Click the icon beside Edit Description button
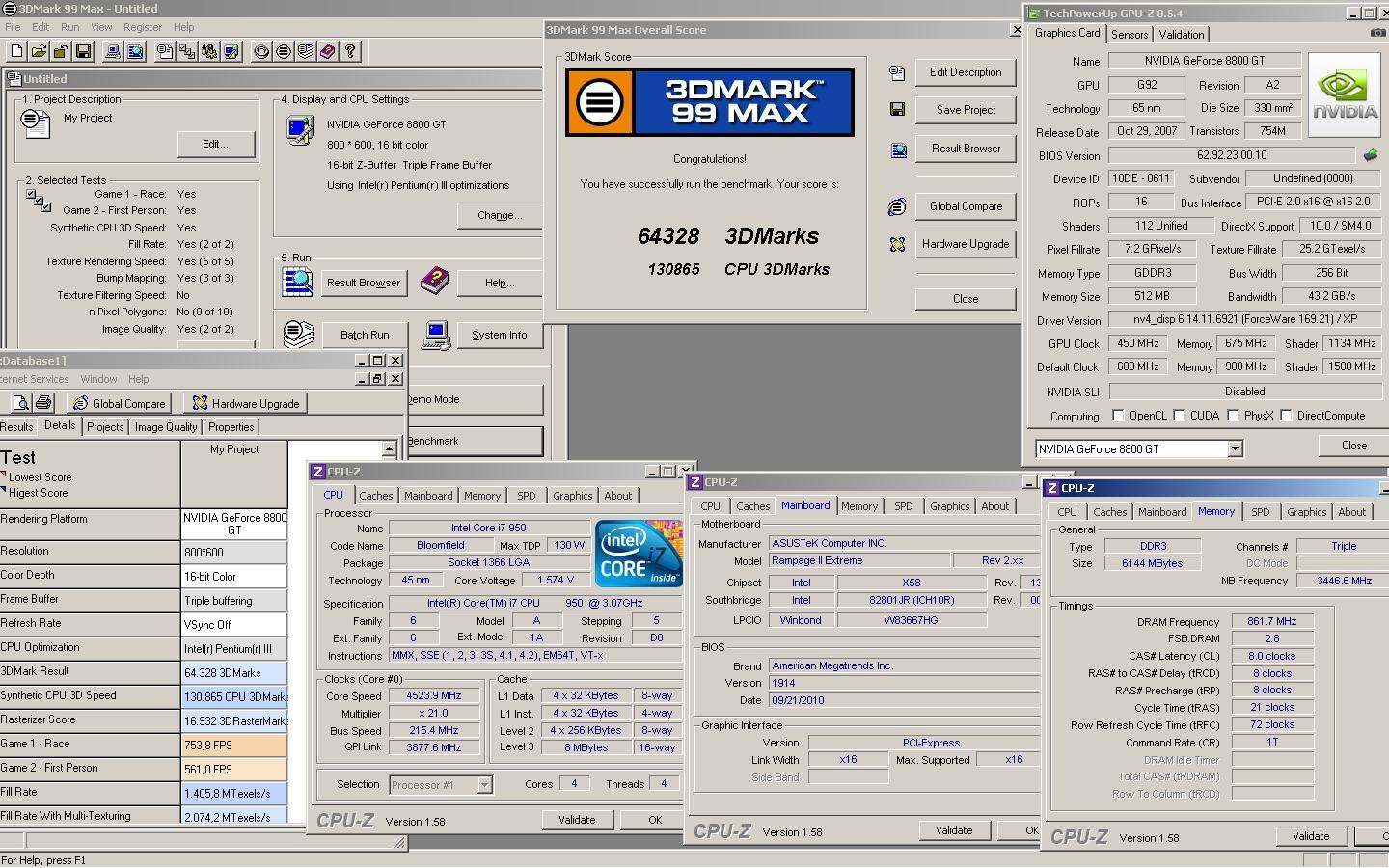Viewport: 1389px width, 868px height. tap(897, 72)
